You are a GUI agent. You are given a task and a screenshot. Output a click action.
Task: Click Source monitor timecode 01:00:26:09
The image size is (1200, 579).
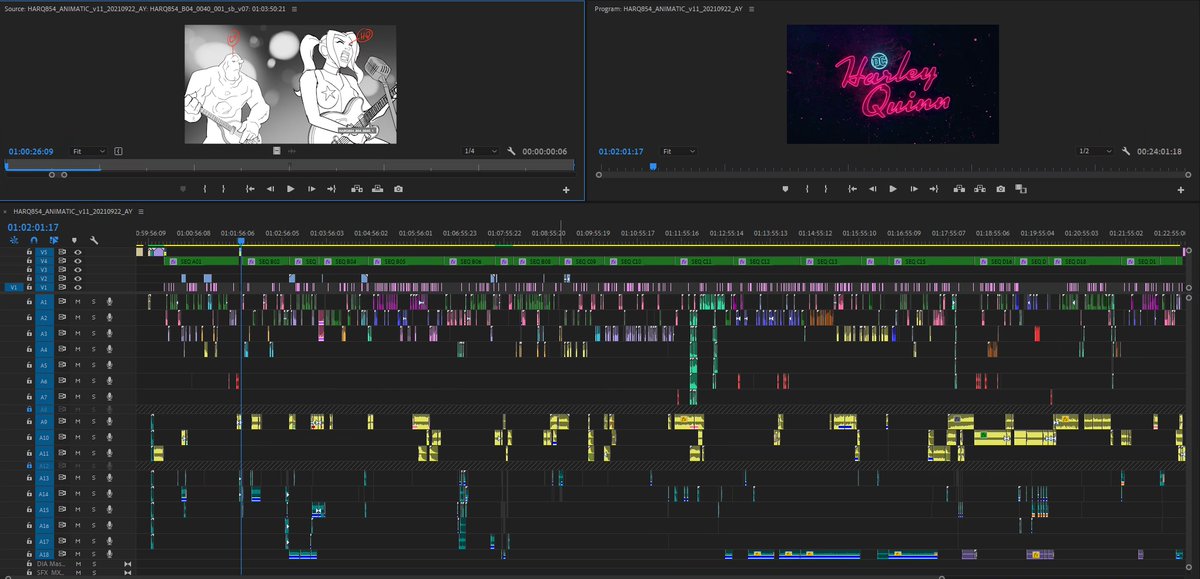click(x=31, y=151)
